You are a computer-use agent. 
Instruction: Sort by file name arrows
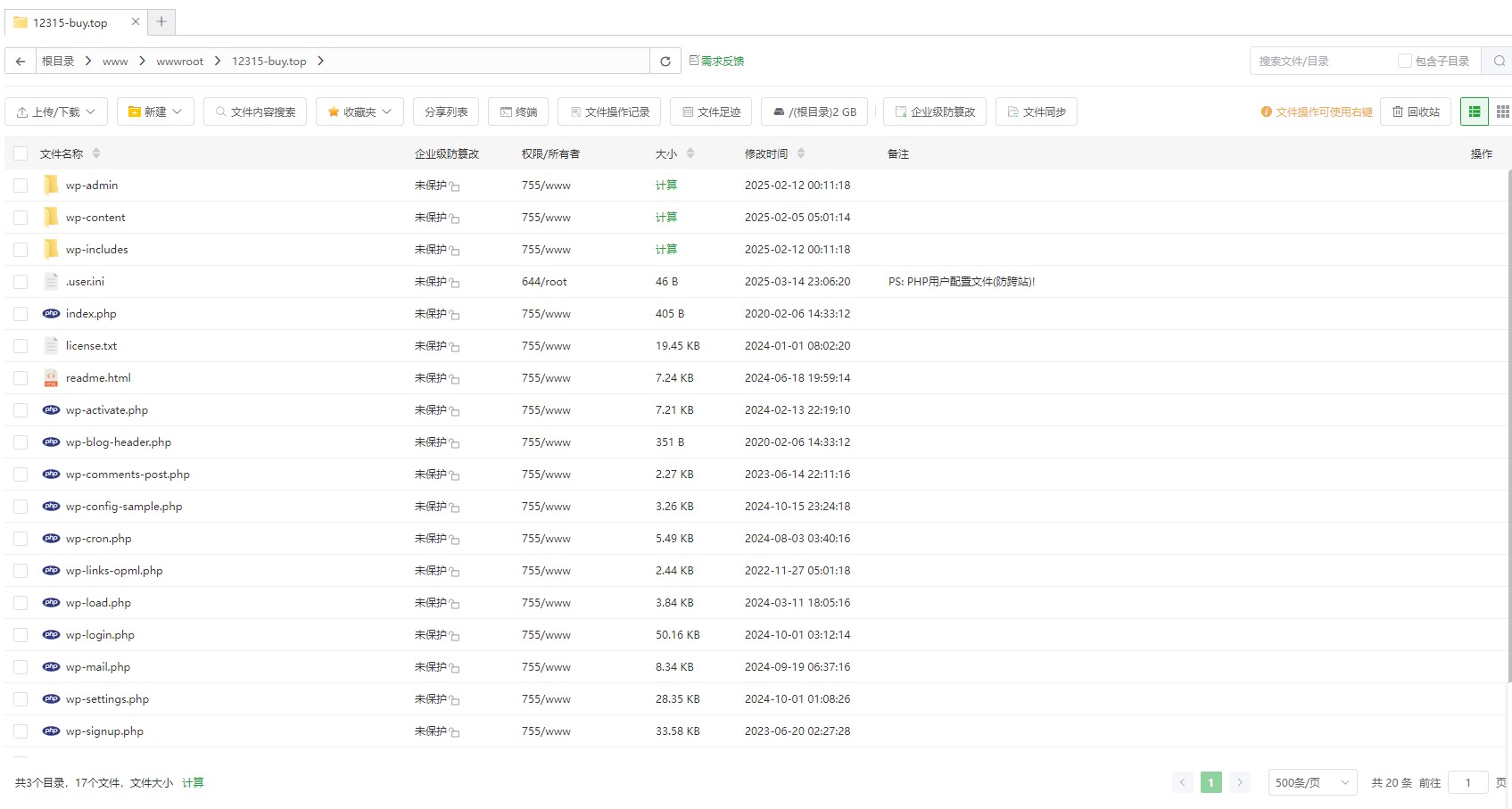click(96, 153)
